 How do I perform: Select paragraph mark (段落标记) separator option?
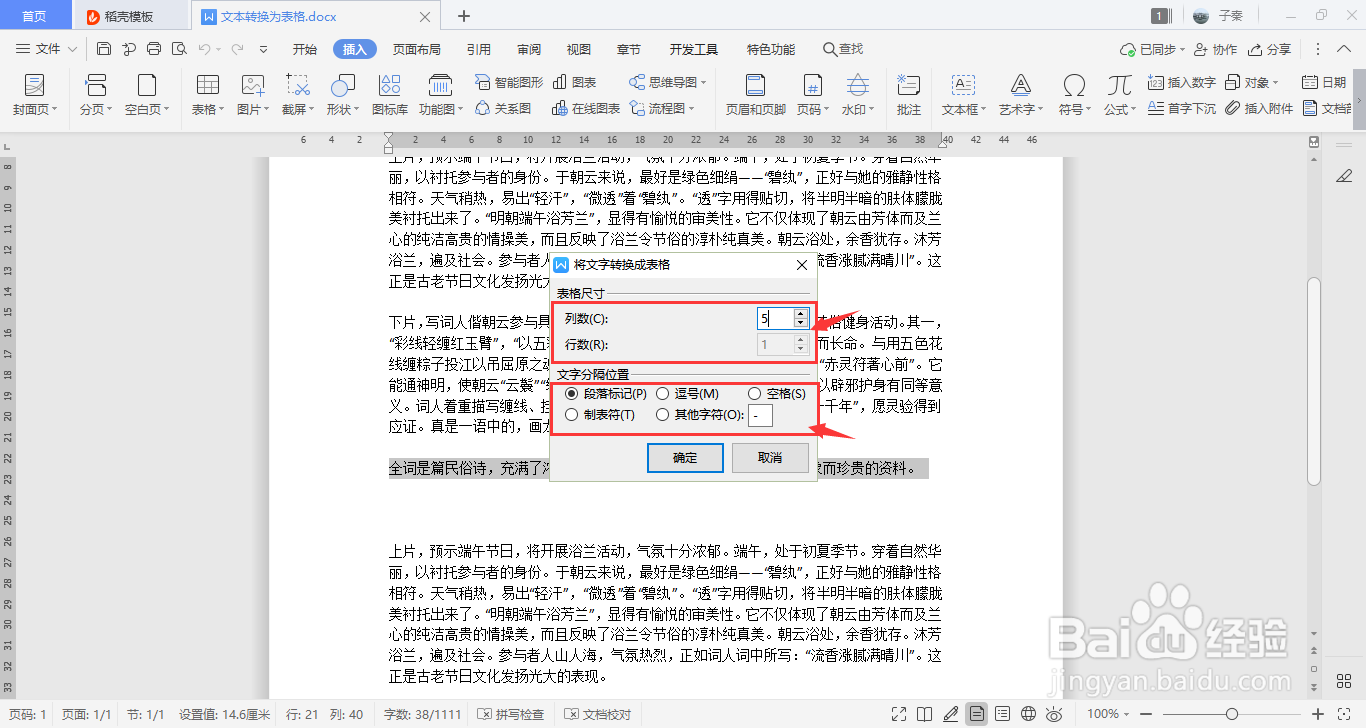[606, 394]
